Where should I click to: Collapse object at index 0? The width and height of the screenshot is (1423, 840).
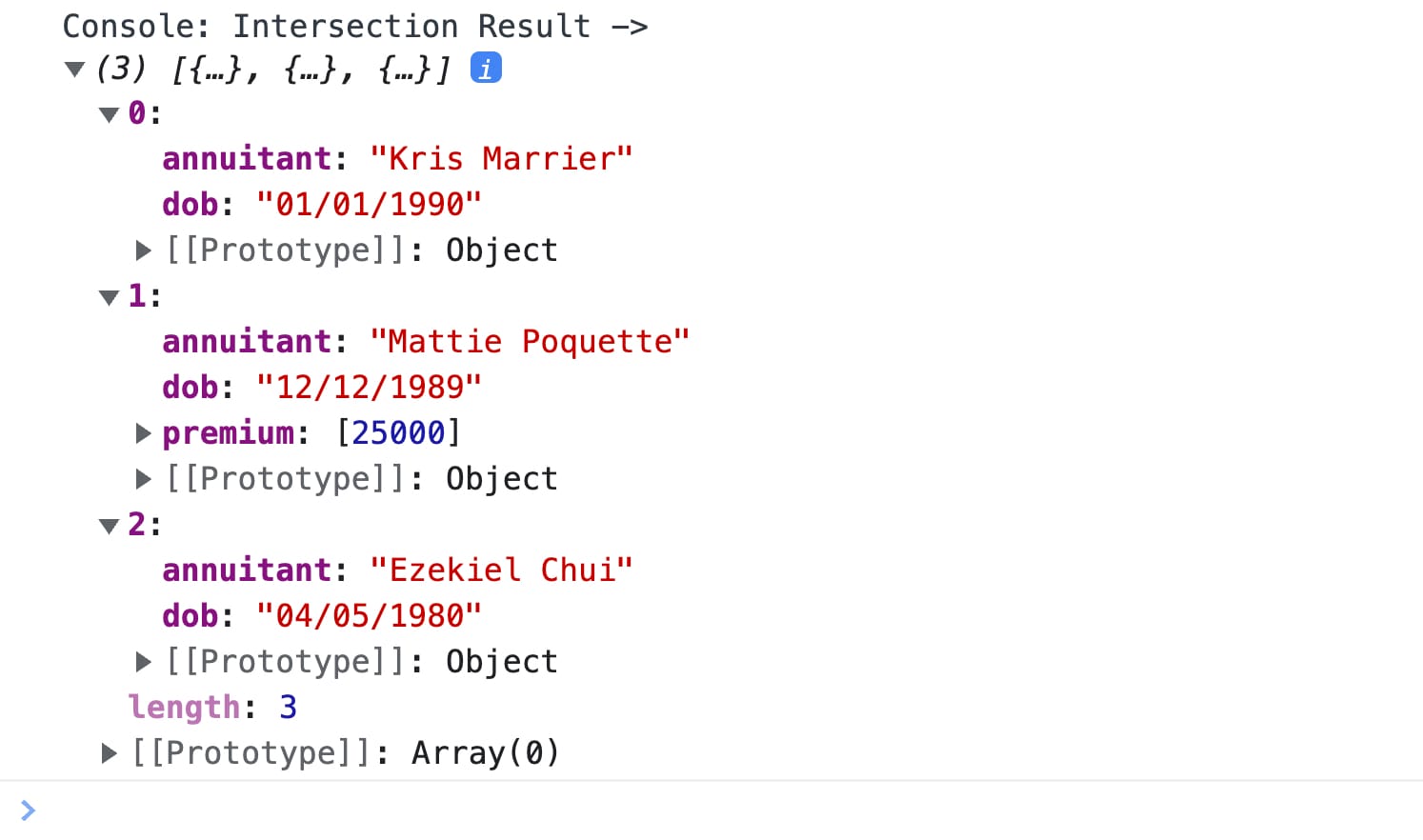pos(109,114)
